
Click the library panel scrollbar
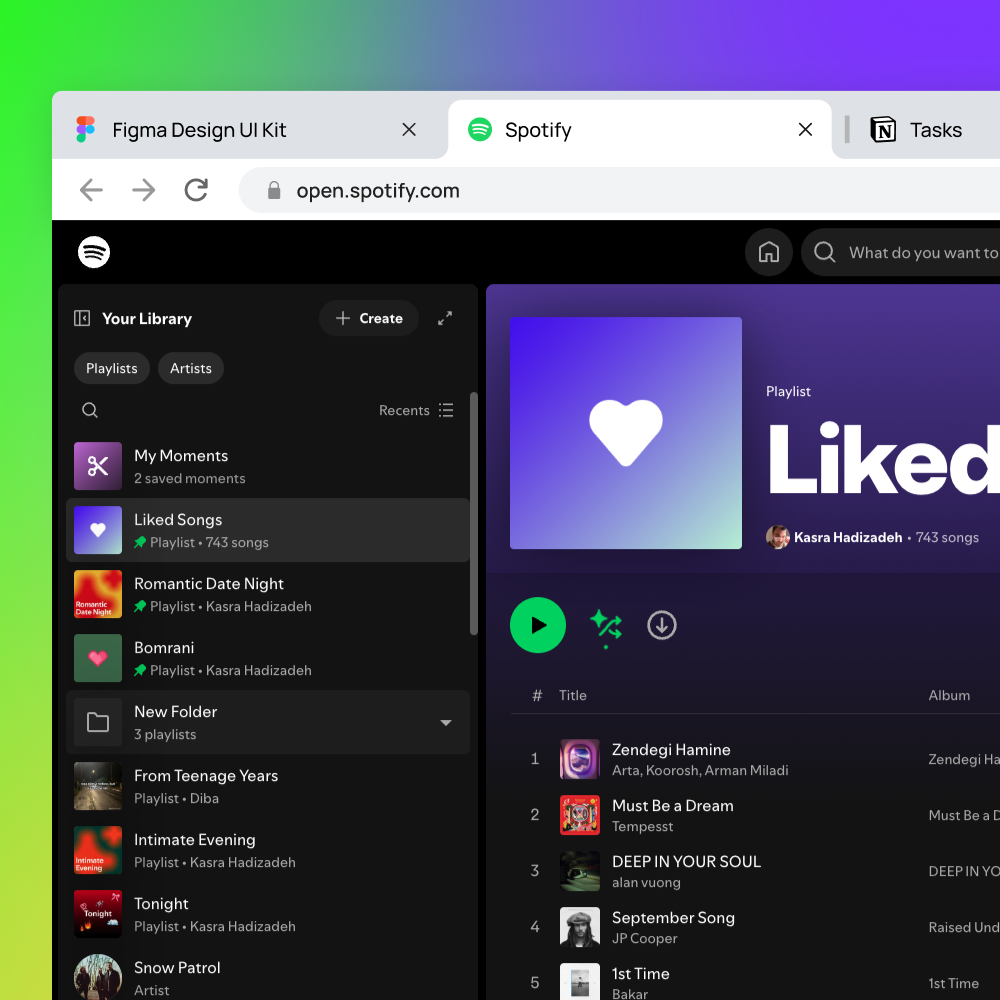click(x=474, y=512)
